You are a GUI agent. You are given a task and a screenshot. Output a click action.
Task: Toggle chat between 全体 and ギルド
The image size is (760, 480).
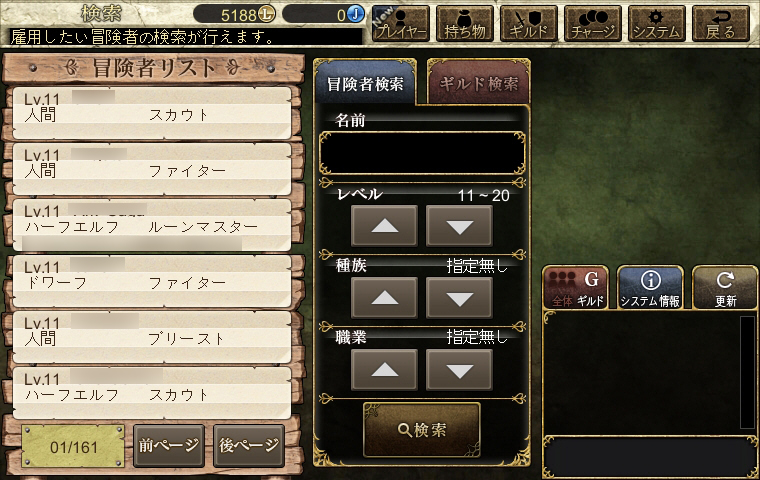[x=575, y=288]
